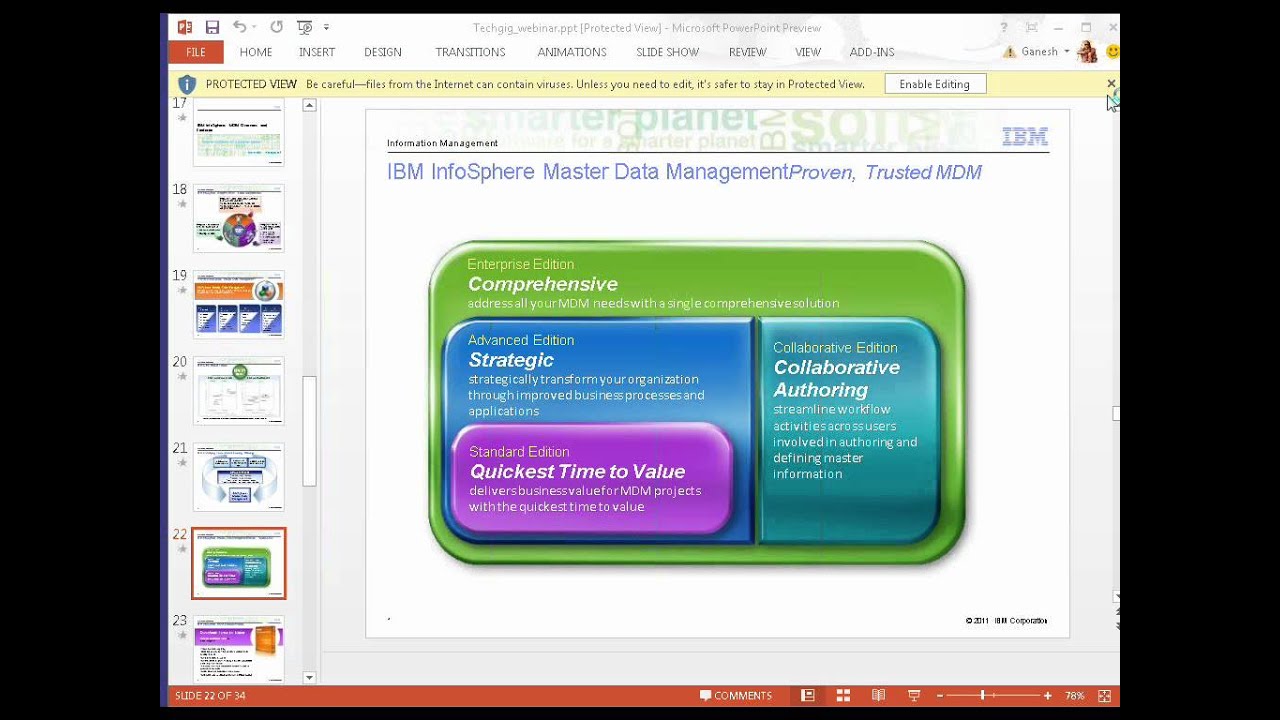
Task: Click the 'Information Management' header text
Action: 442,143
